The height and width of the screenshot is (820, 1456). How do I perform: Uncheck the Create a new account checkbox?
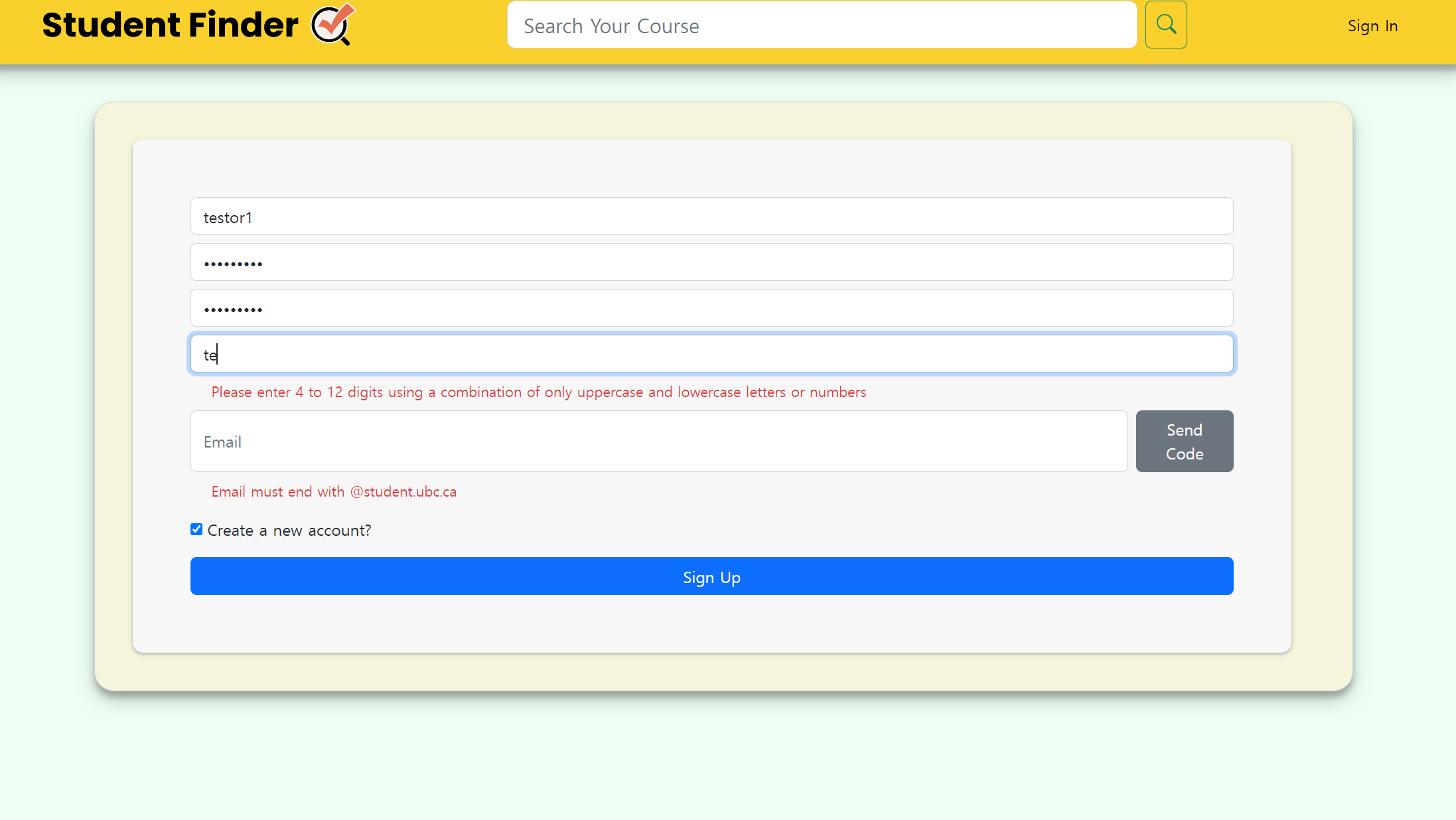point(196,529)
